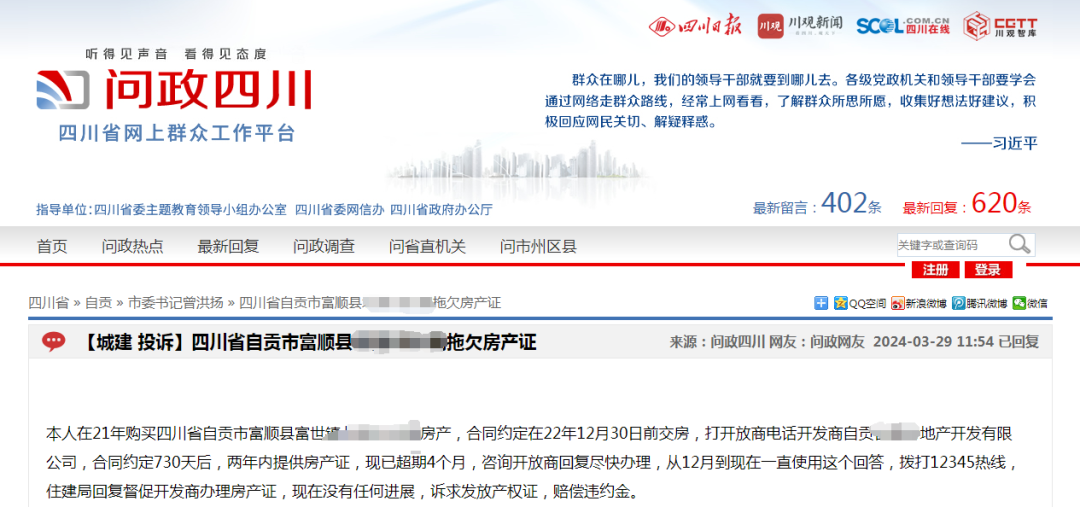
Task: Focus the 关键字或查询码 search field
Action: [948, 245]
